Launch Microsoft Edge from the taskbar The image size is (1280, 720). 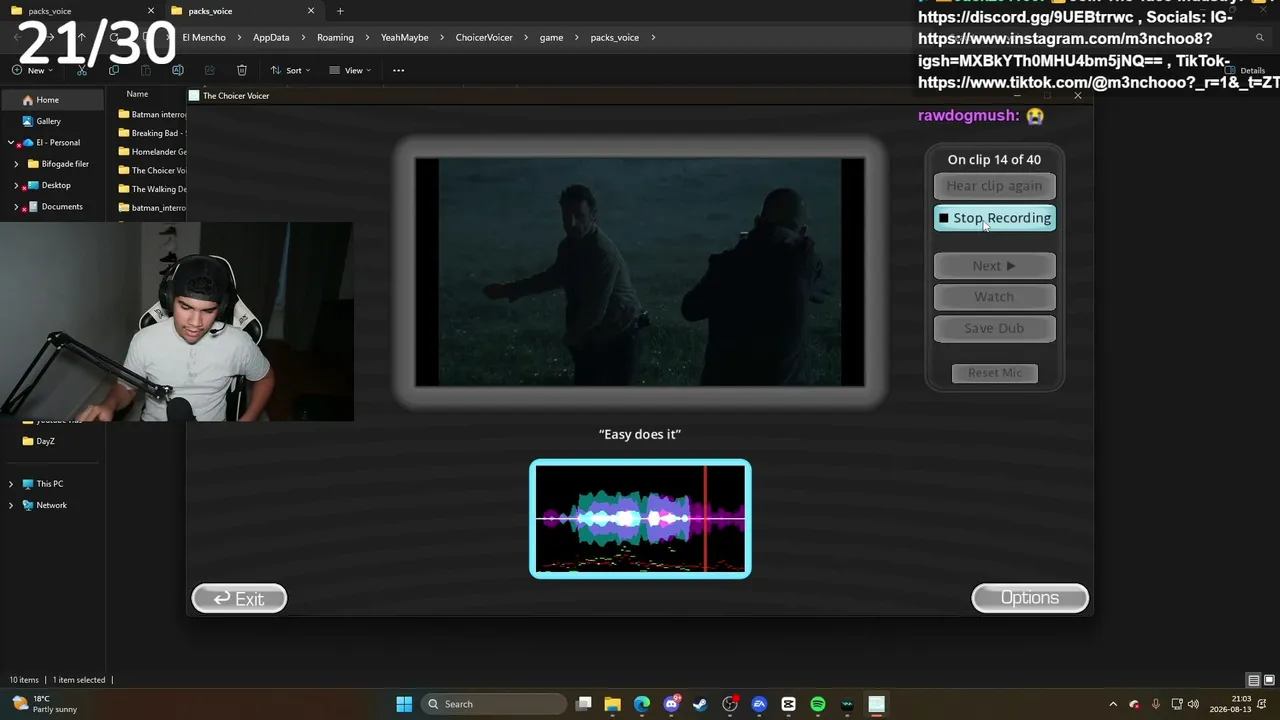(642, 704)
